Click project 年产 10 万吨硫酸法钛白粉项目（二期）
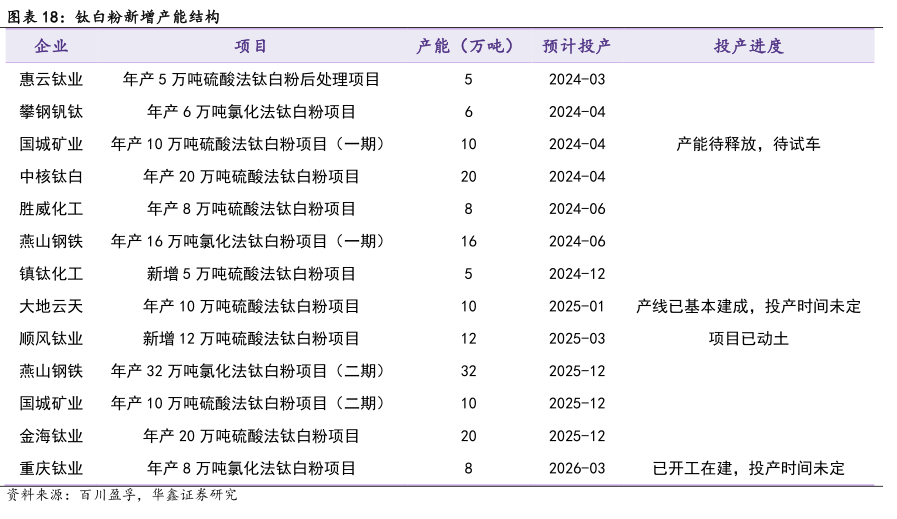Screen dimensions: 897x519 pyautogui.click(x=248, y=403)
